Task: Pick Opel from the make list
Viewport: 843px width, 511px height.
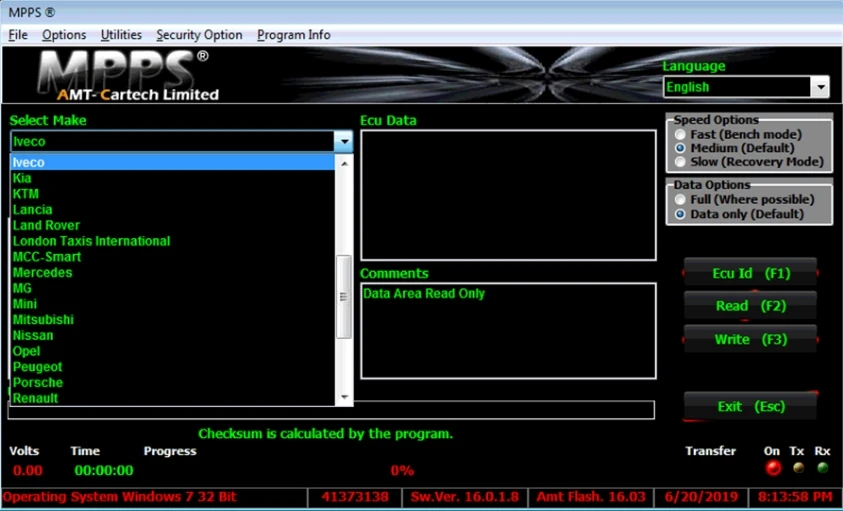Action: (173, 351)
